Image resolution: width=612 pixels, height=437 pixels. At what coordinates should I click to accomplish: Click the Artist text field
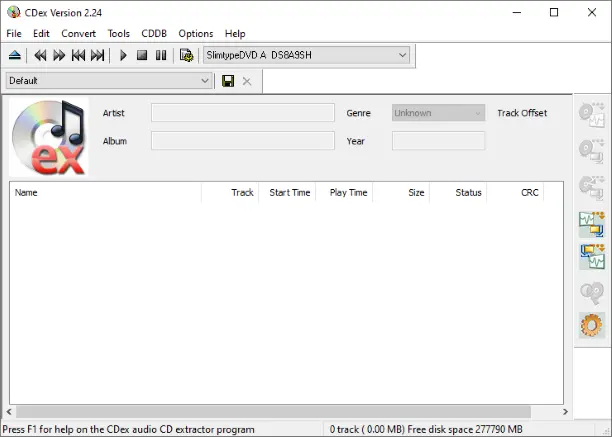243,113
